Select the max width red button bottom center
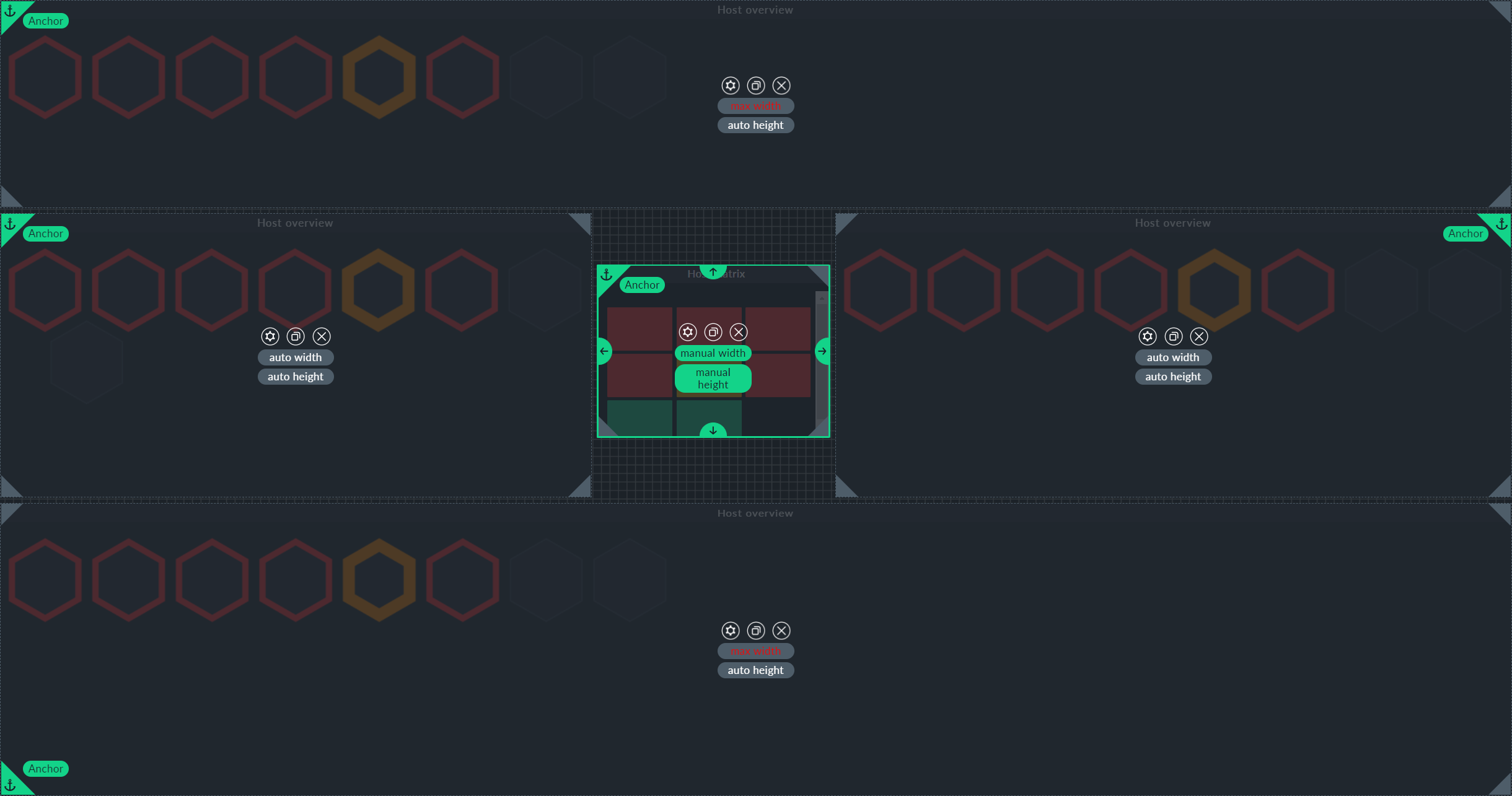Screen dimensions: 1512x796 (755, 650)
